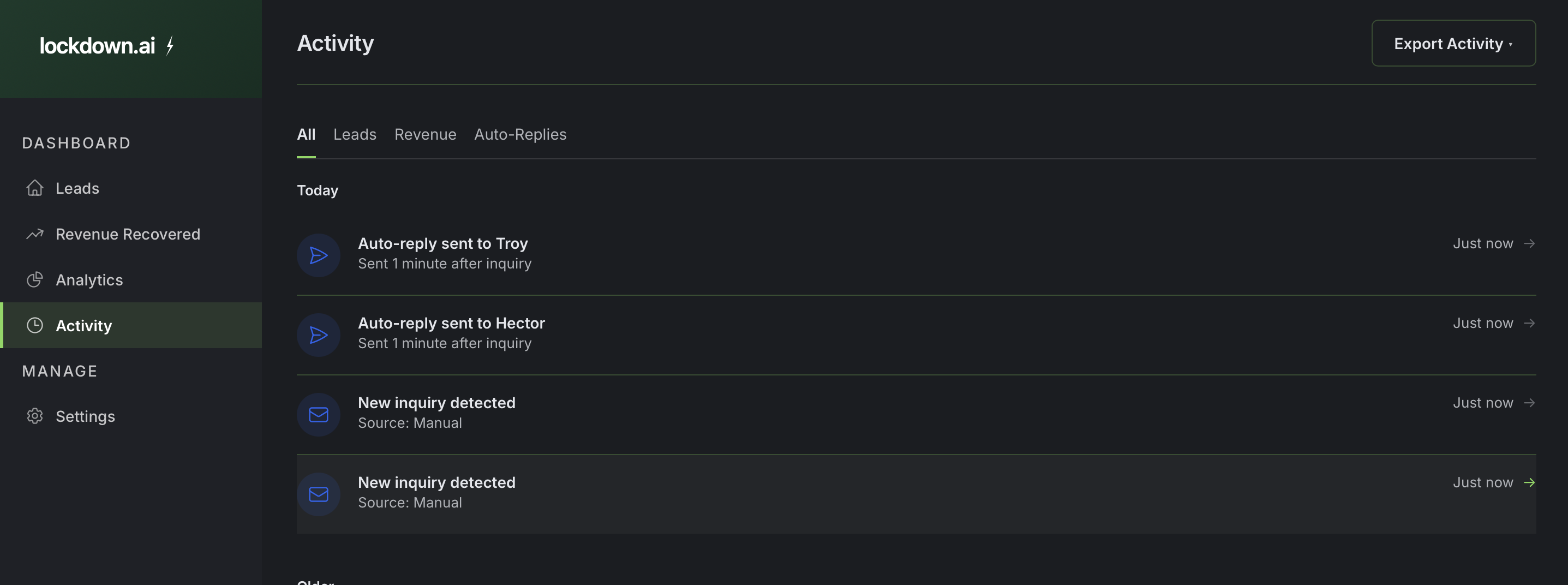The width and height of the screenshot is (1568, 585).
Task: Open the Export Activity dropdown
Action: (1453, 43)
